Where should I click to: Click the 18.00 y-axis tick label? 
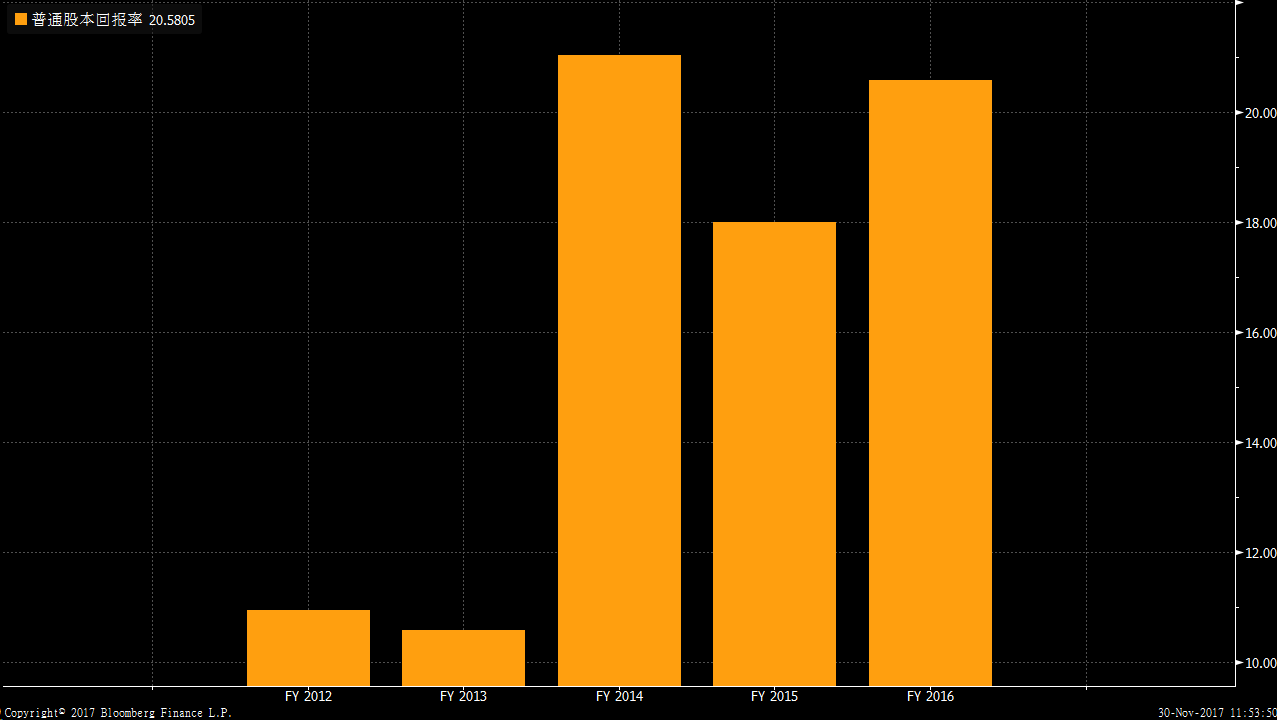click(x=1259, y=223)
